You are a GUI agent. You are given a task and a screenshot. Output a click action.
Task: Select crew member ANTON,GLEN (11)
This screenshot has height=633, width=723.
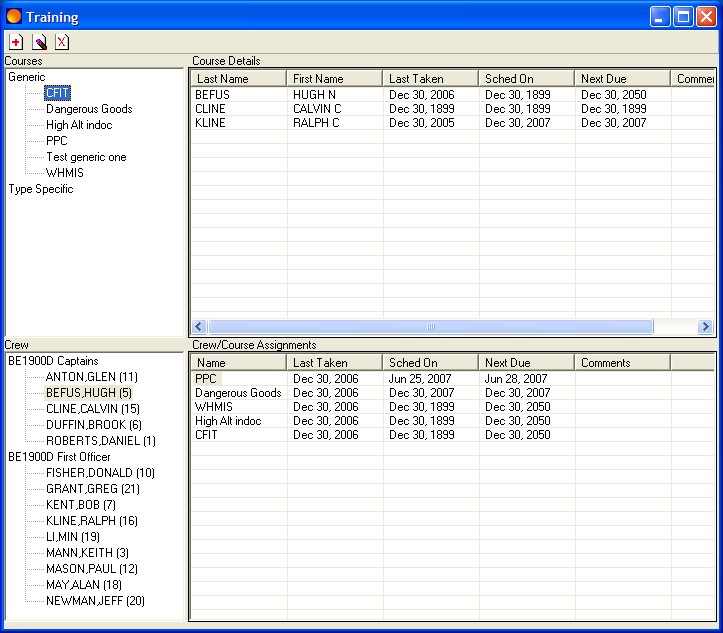click(x=92, y=377)
